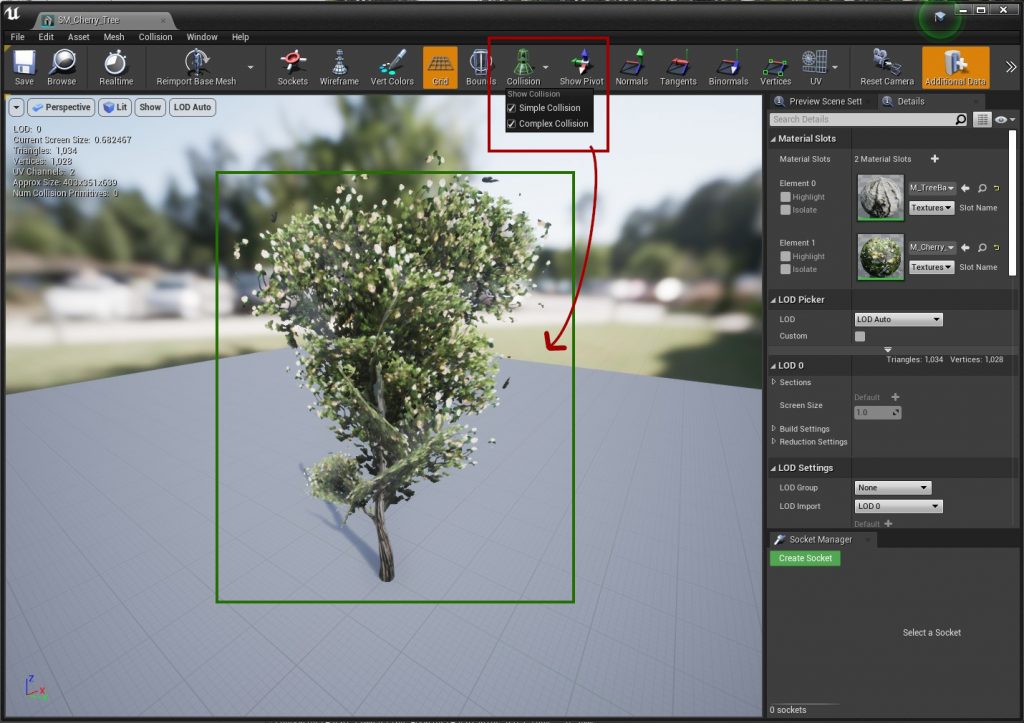Screen dimensions: 1024x723
Task: Open the Mesh menu
Action: 114,37
